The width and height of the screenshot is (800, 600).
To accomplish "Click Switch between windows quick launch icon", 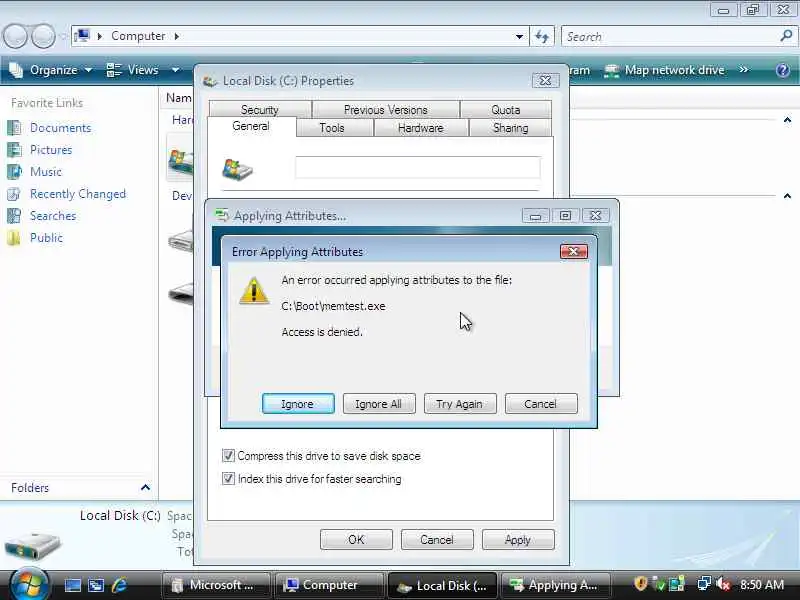I will point(96,585).
